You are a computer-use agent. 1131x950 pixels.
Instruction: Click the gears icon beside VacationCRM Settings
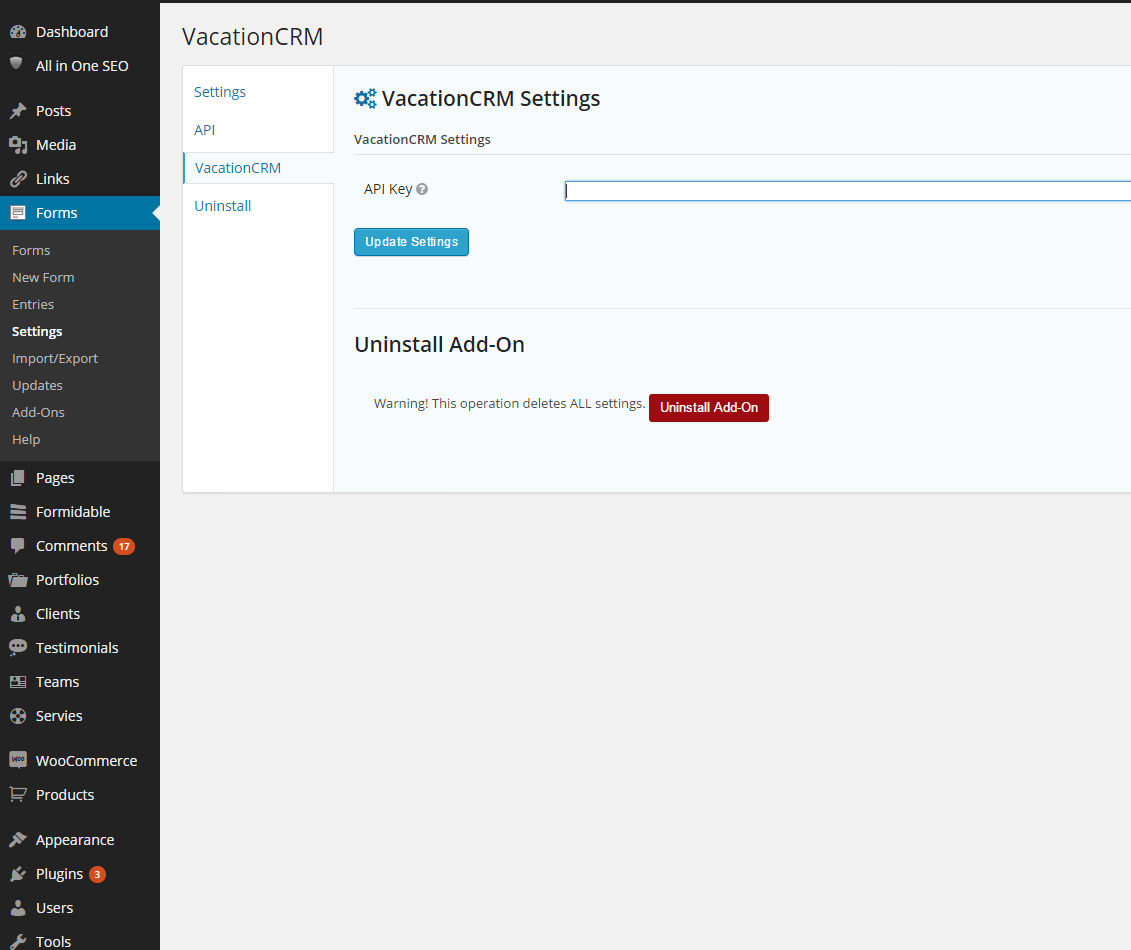(365, 99)
